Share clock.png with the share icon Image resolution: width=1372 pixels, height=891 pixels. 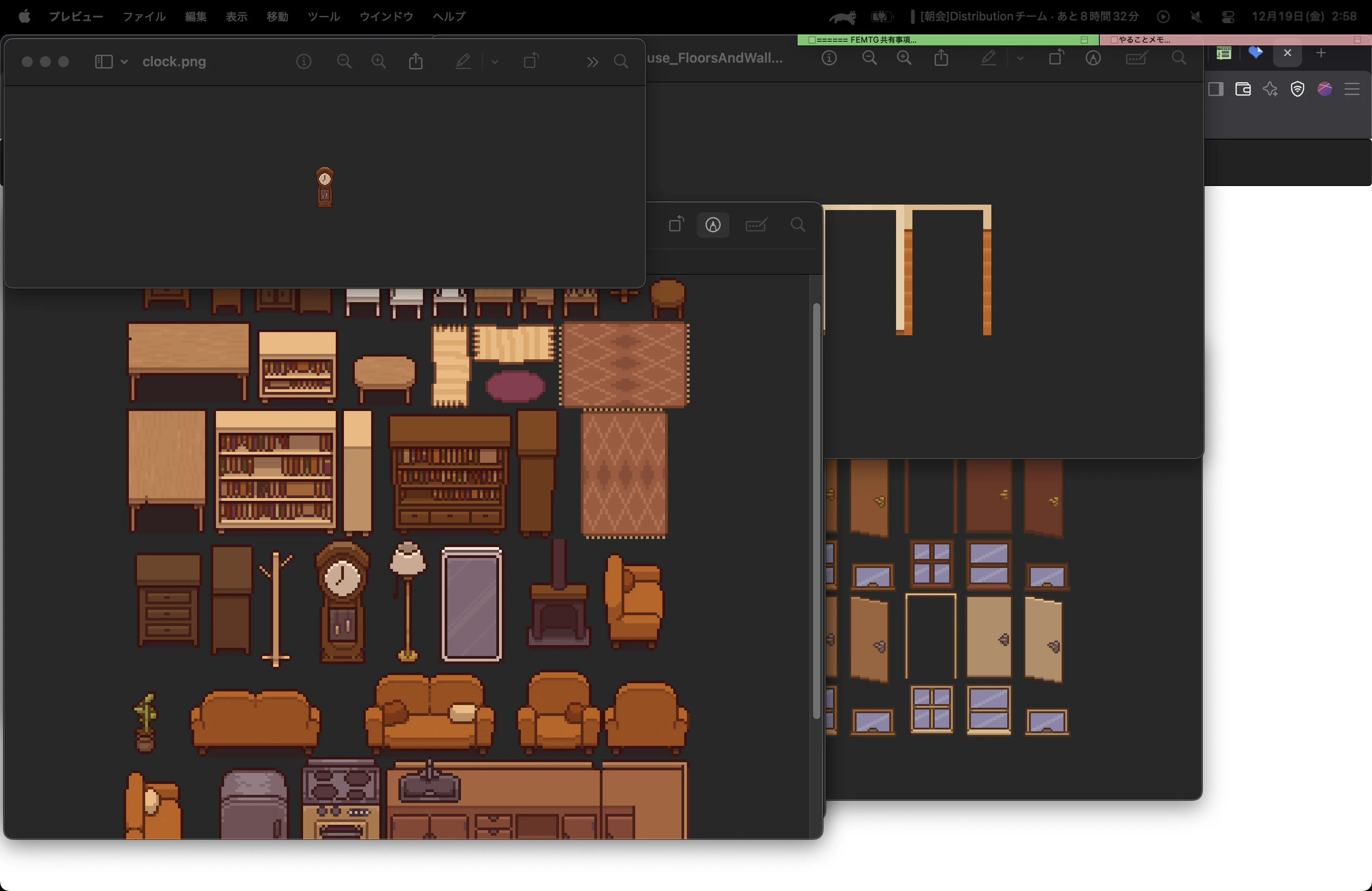416,61
